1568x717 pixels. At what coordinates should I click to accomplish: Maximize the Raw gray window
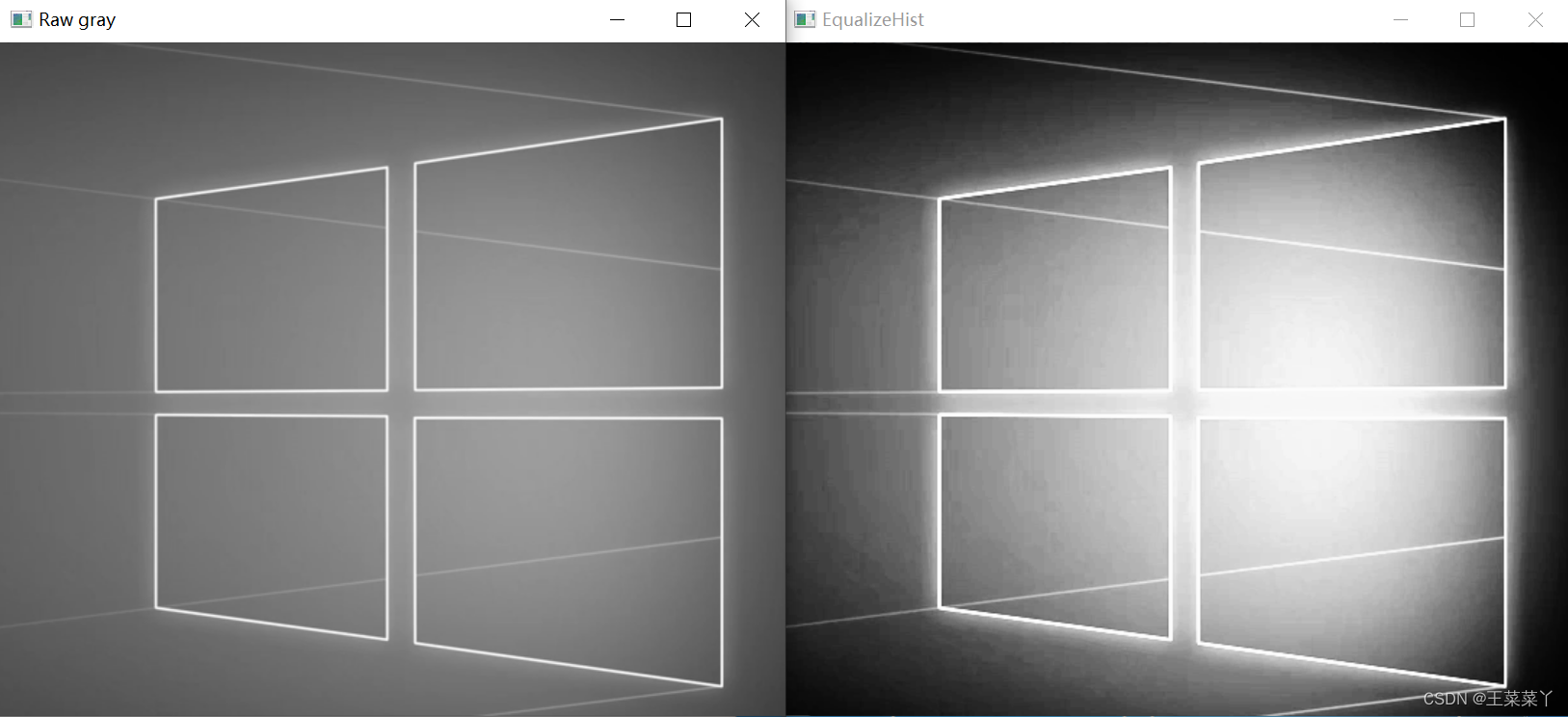point(684,19)
